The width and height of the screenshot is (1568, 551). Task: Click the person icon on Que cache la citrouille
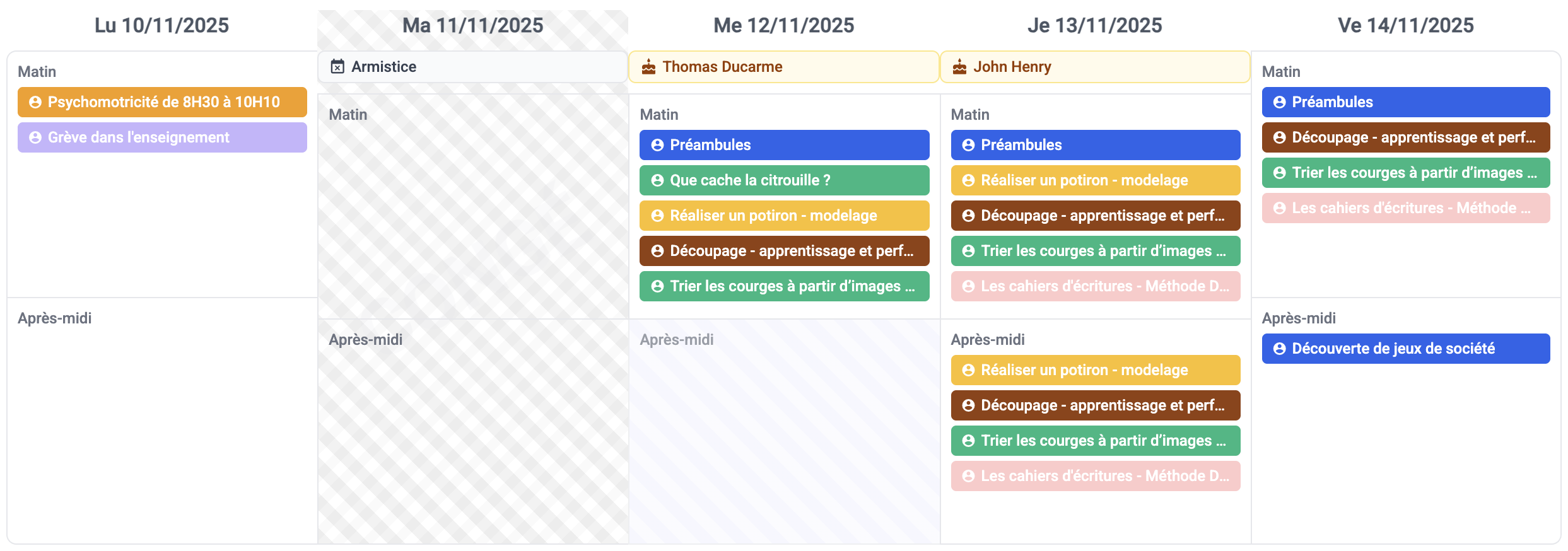coord(657,180)
